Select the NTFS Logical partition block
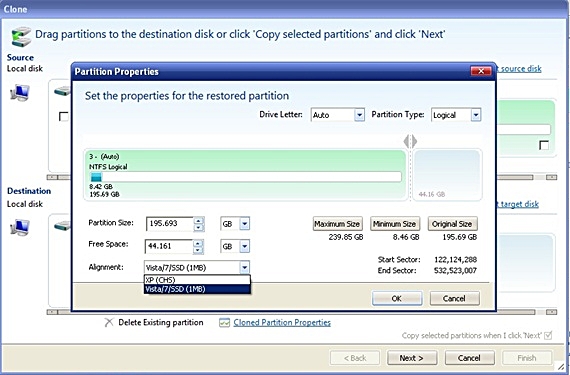 tap(245, 175)
